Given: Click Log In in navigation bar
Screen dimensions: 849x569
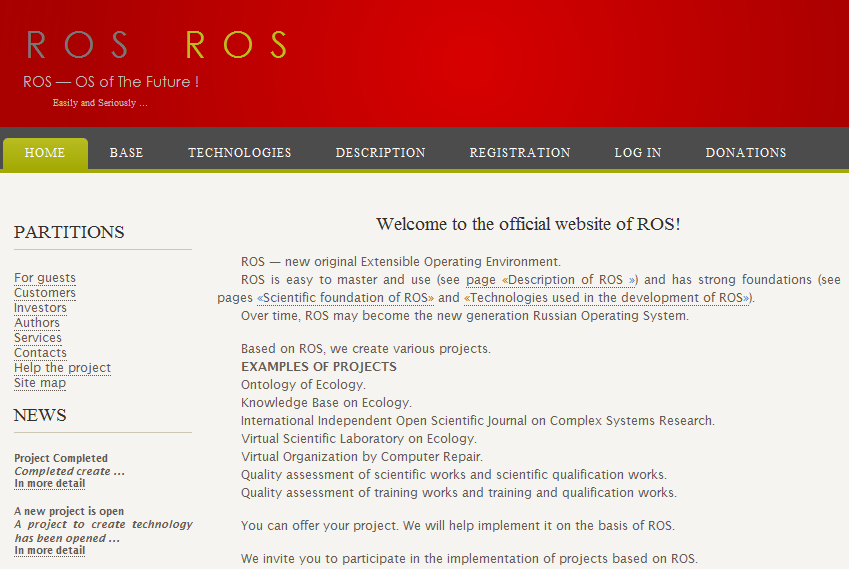Looking at the screenshot, I should coord(638,153).
